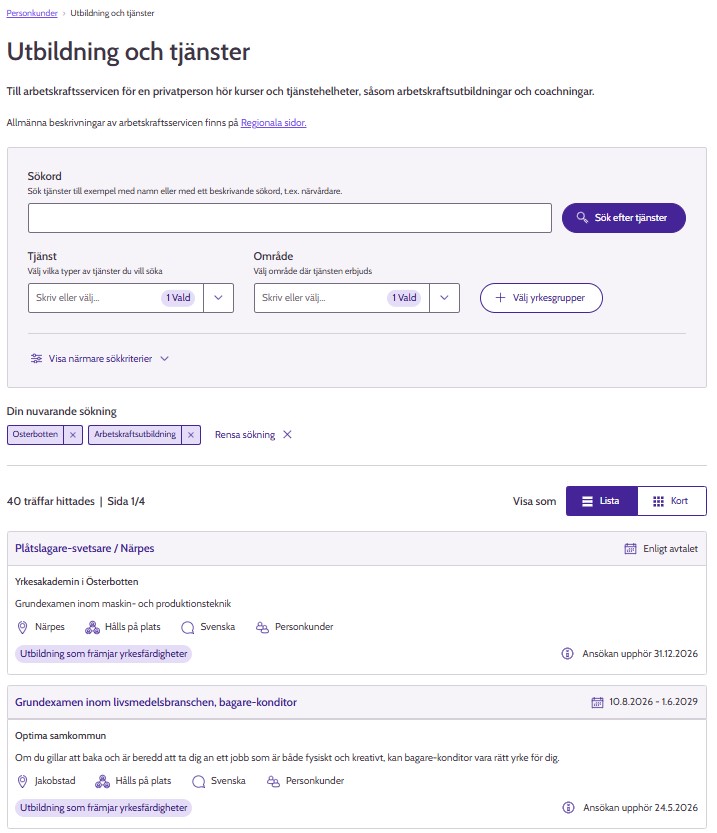Viewport: 717px width, 833px height.
Task: Click the info icon beside Ansökan upphör 31.12.2026
Action: pyautogui.click(x=568, y=654)
